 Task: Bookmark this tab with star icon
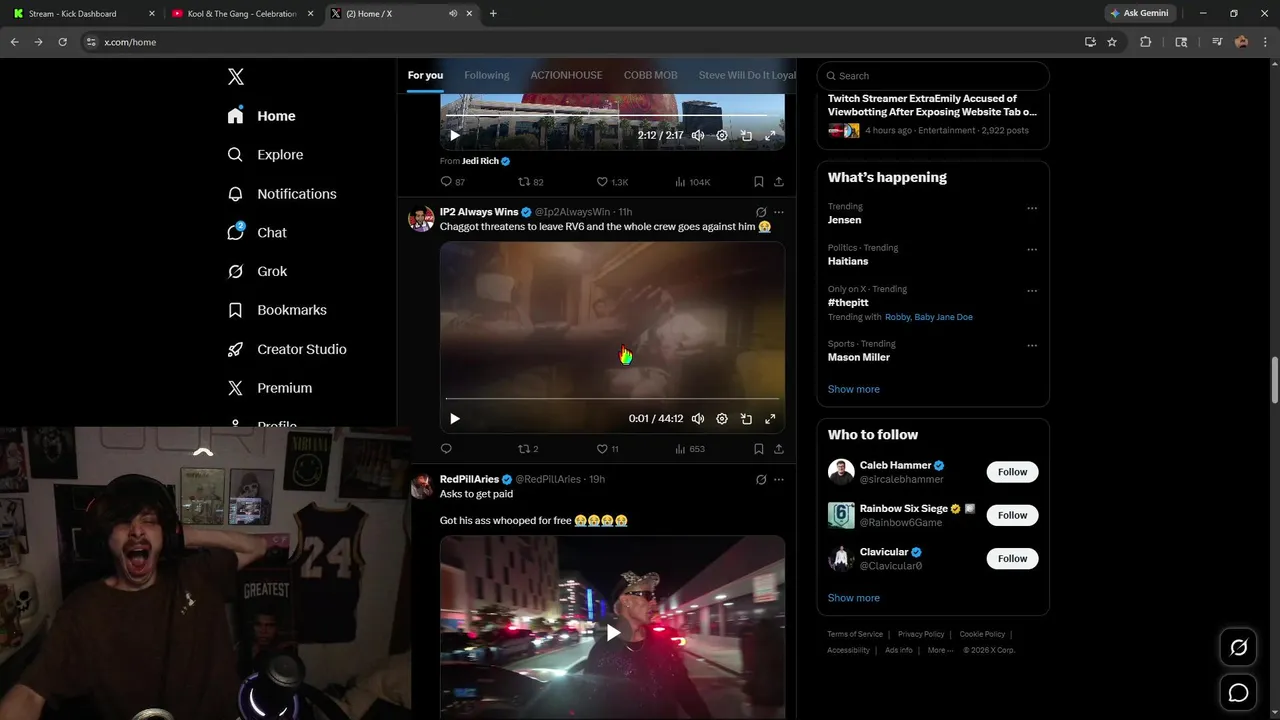[x=1112, y=42]
